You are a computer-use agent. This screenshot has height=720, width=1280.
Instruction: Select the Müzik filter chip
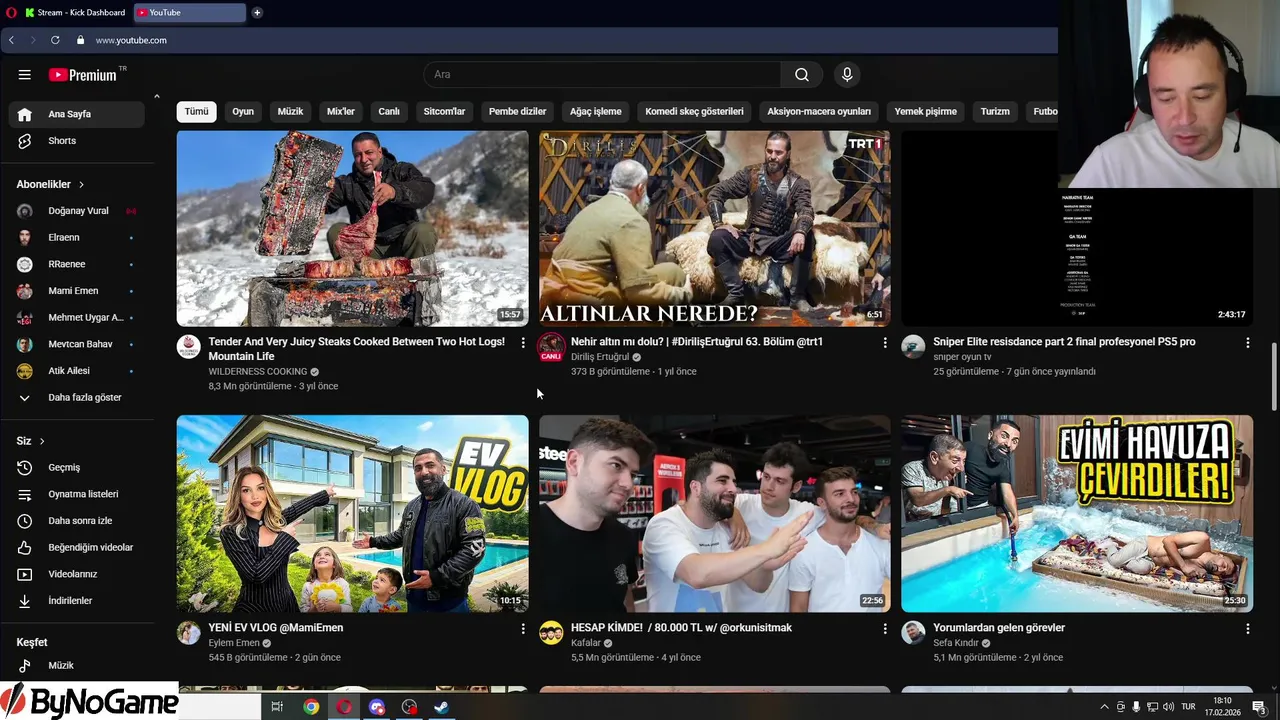click(x=290, y=112)
